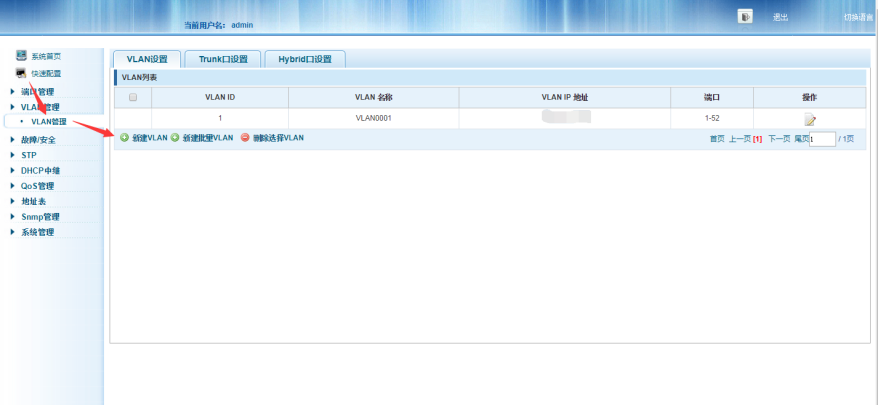The height and width of the screenshot is (406, 879).
Task: Expand the 地址表 menu
Action: (33, 201)
